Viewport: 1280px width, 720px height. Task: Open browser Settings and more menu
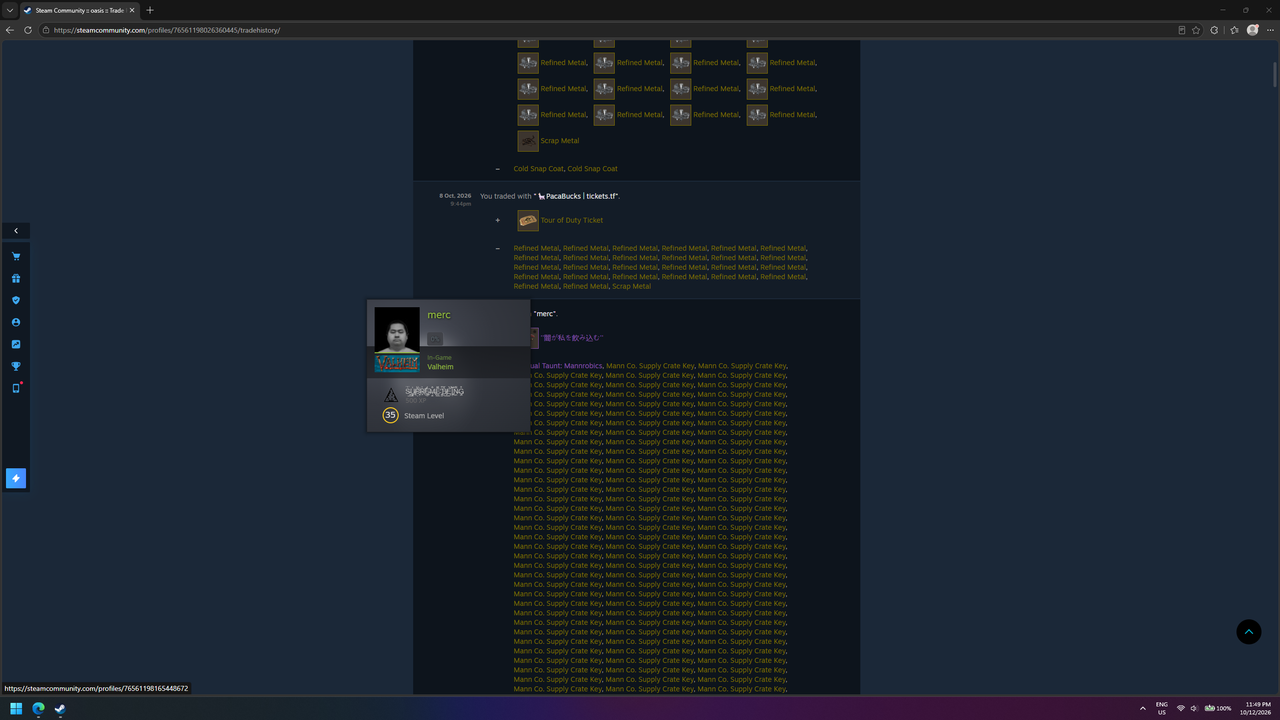coord(1270,30)
